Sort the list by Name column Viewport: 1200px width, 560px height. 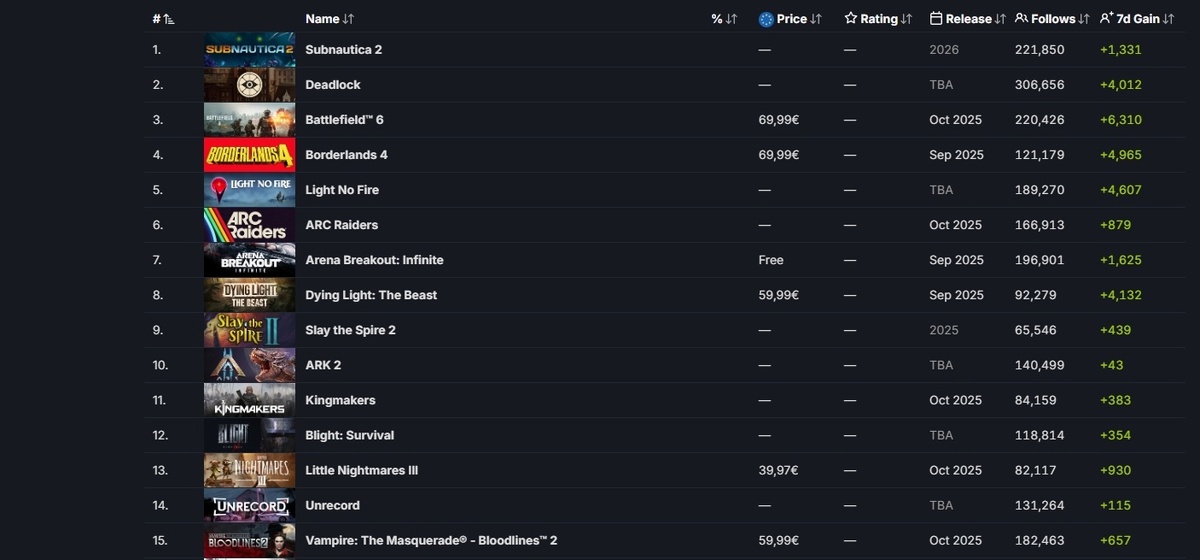pos(329,19)
